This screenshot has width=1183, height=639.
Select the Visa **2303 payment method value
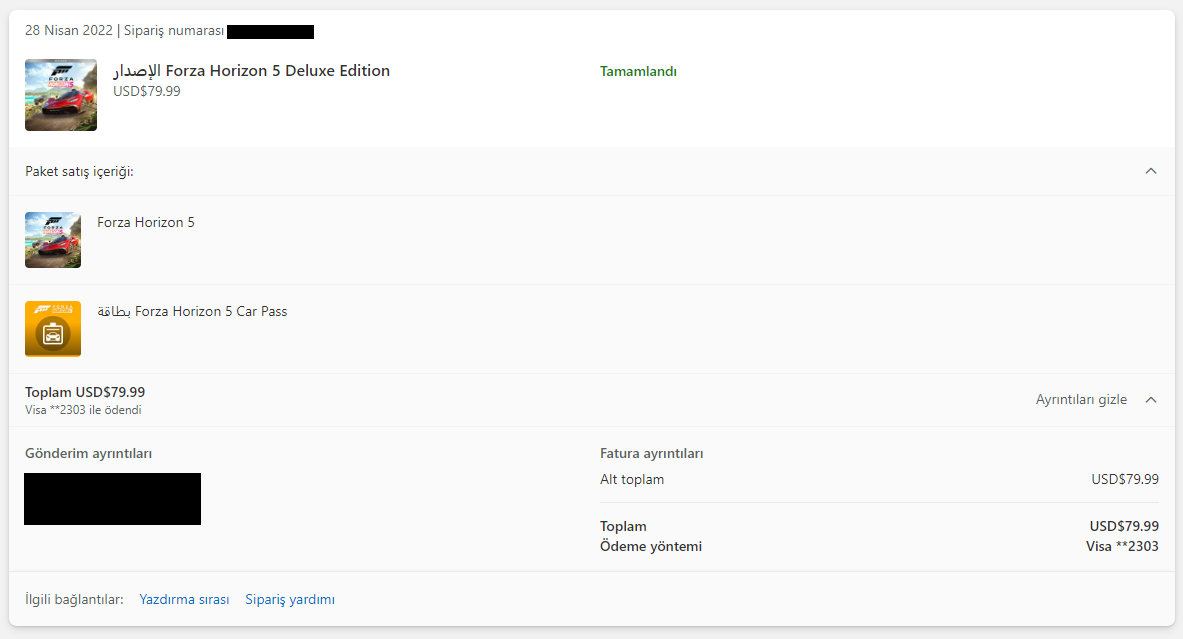1122,547
